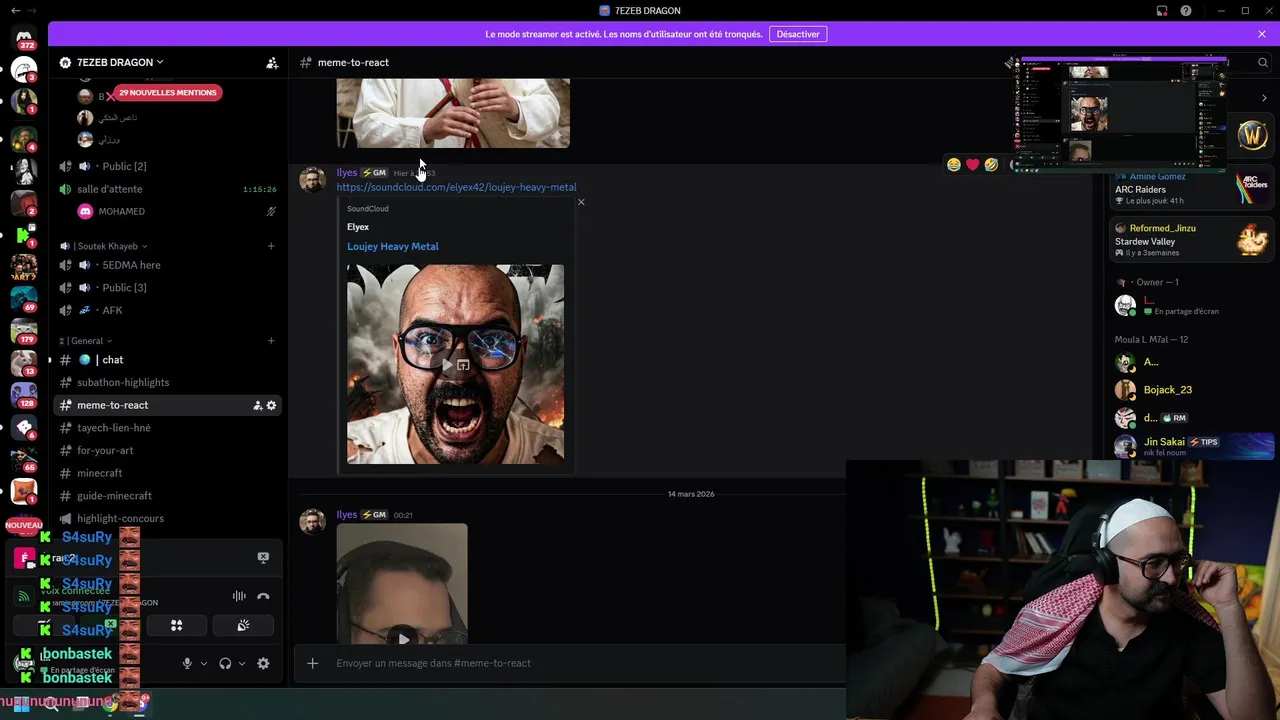
Task: Join the AFK voice channel
Action: (167, 311)
